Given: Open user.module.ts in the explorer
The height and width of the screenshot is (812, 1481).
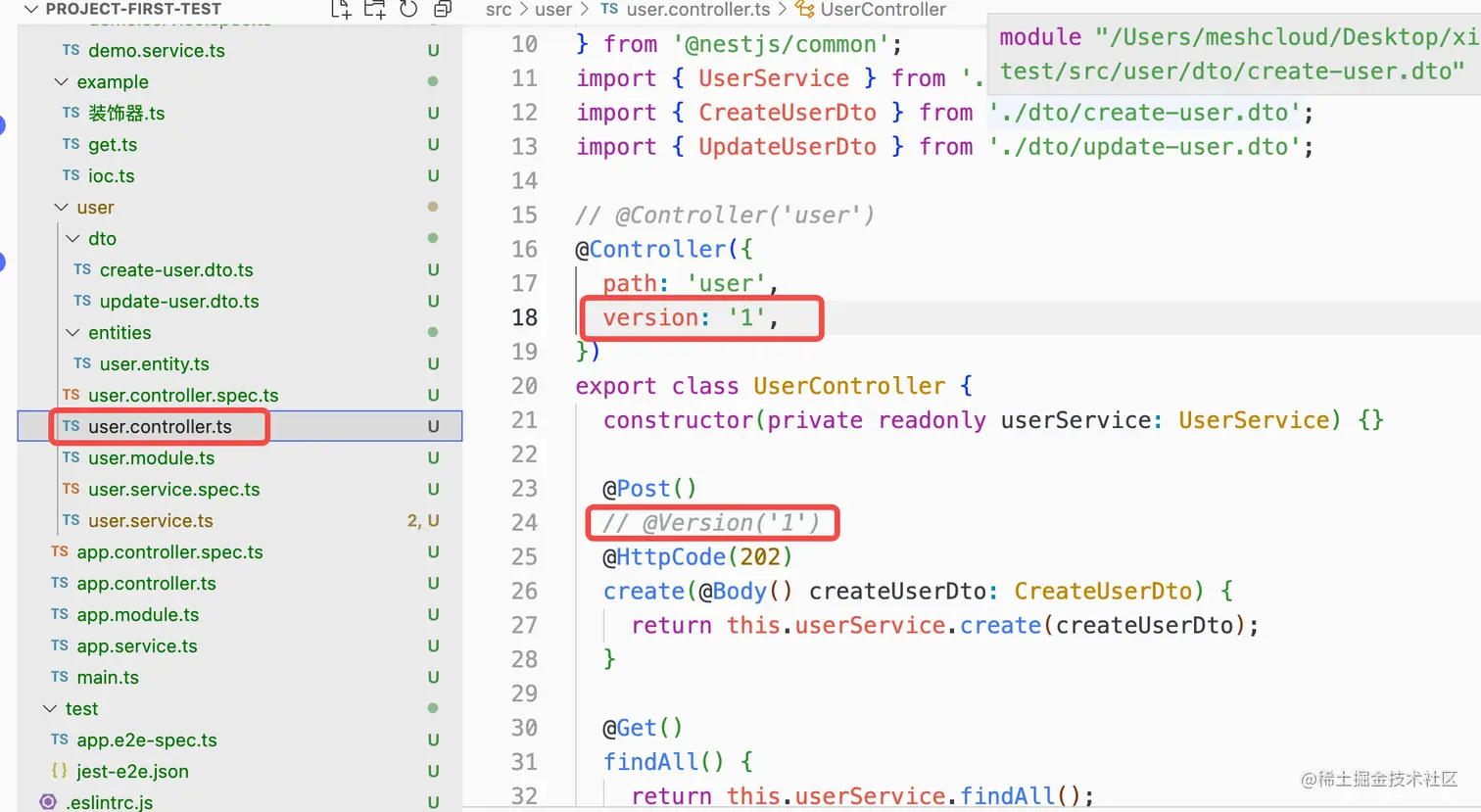Looking at the screenshot, I should pyautogui.click(x=151, y=457).
